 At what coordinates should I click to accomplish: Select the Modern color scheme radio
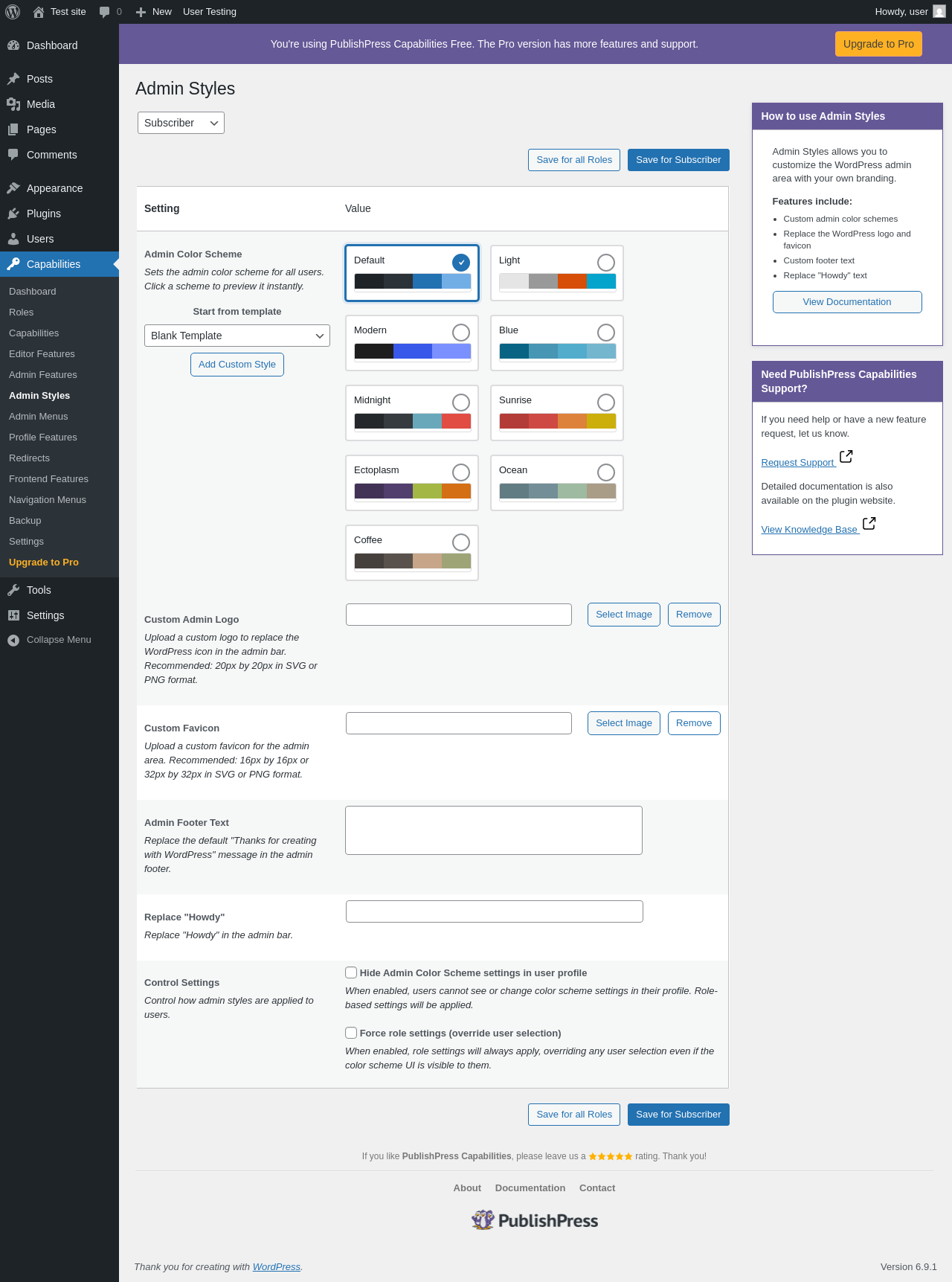(461, 333)
